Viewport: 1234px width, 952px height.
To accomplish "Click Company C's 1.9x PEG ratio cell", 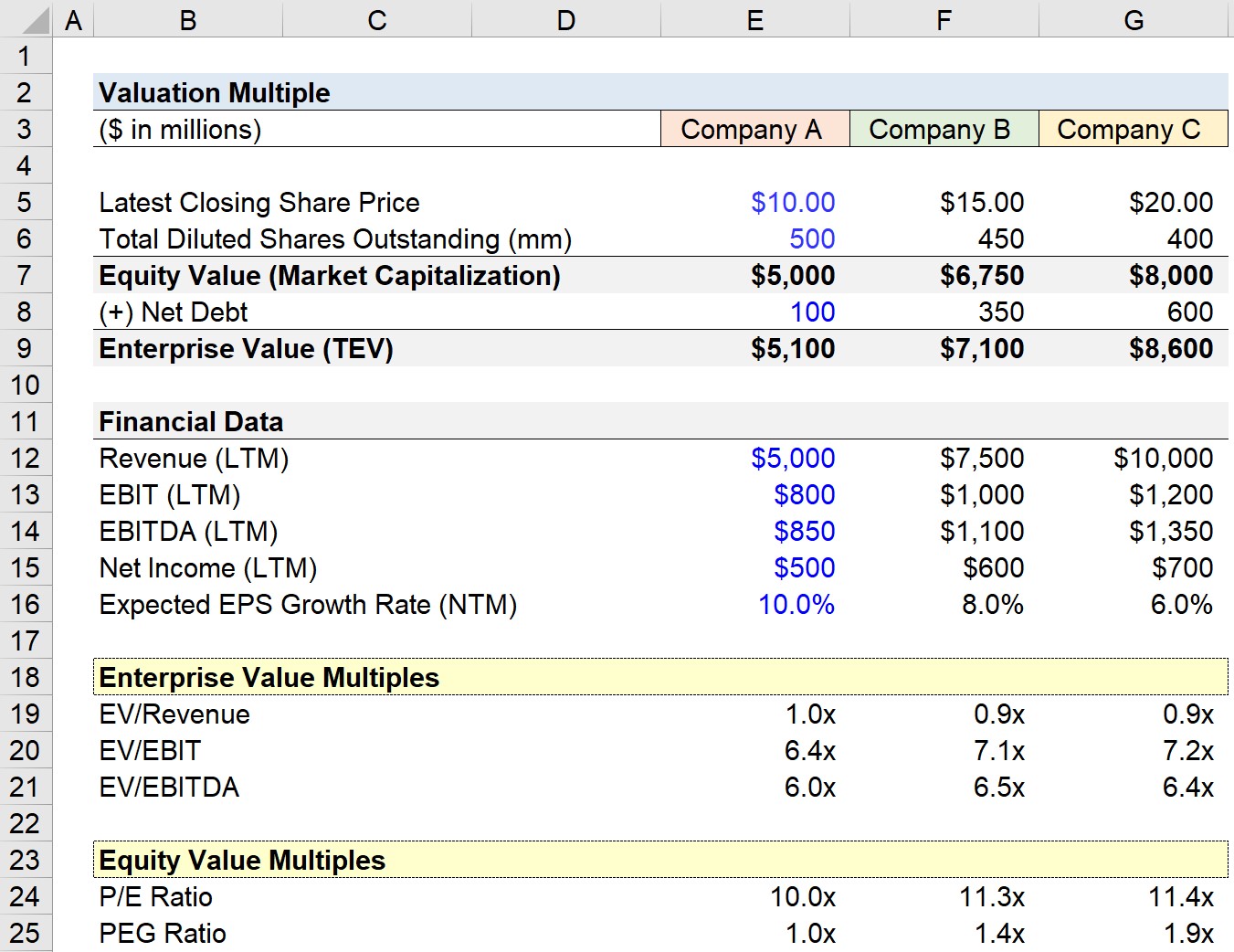I will [x=1183, y=933].
